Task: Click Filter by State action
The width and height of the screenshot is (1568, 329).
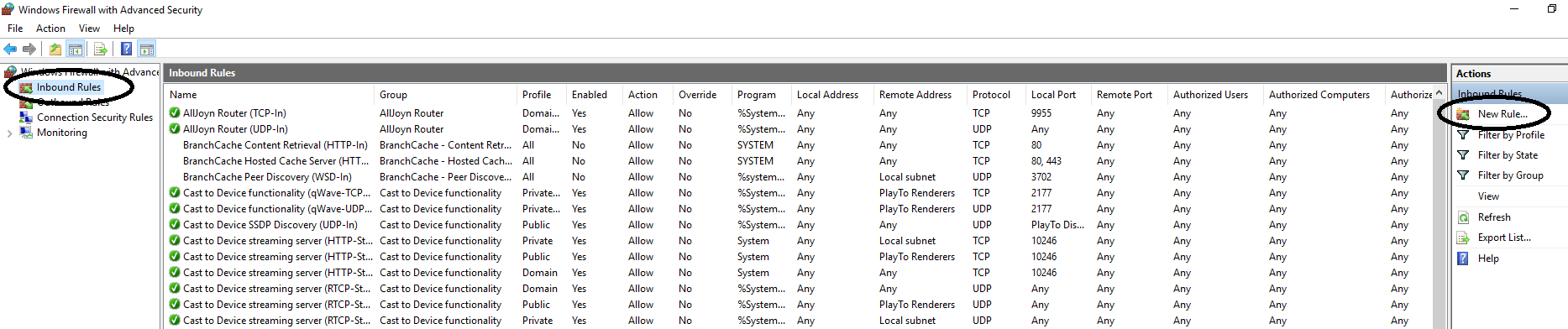Action: tap(1508, 154)
